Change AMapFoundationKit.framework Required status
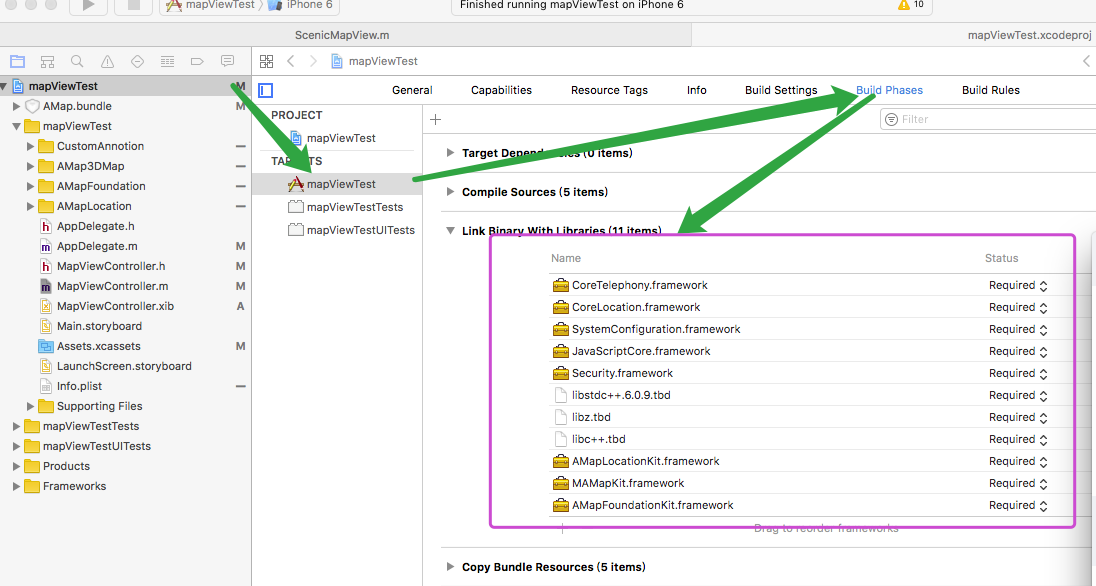 coord(1018,505)
